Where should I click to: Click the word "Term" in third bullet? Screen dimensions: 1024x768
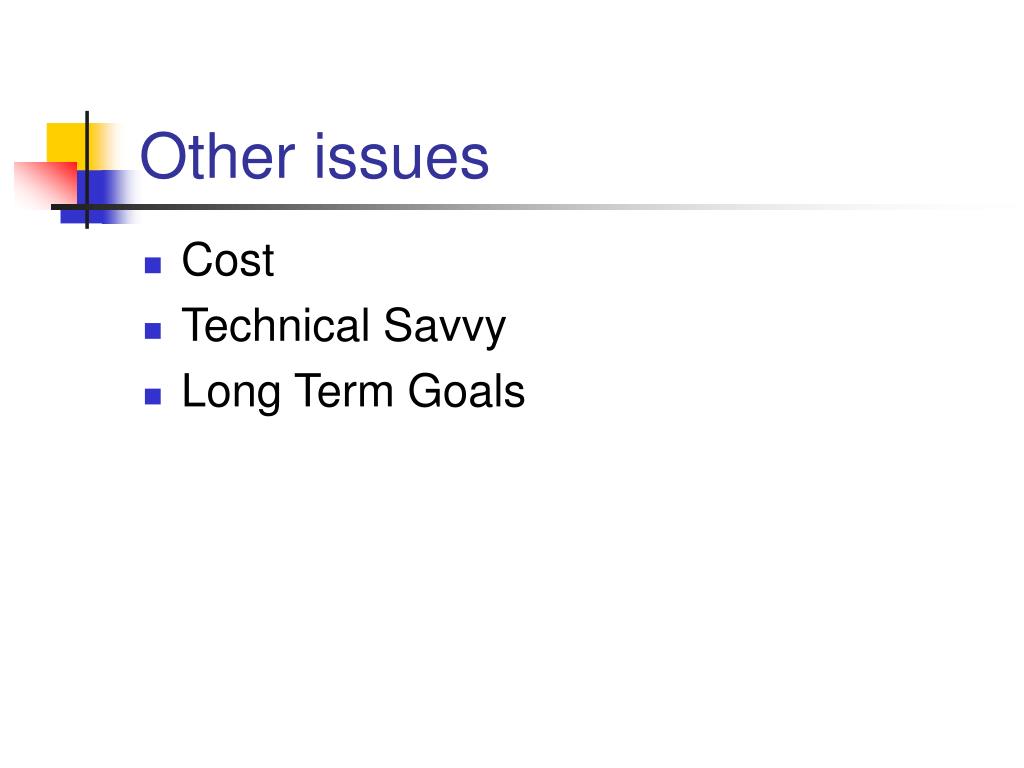[x=344, y=390]
